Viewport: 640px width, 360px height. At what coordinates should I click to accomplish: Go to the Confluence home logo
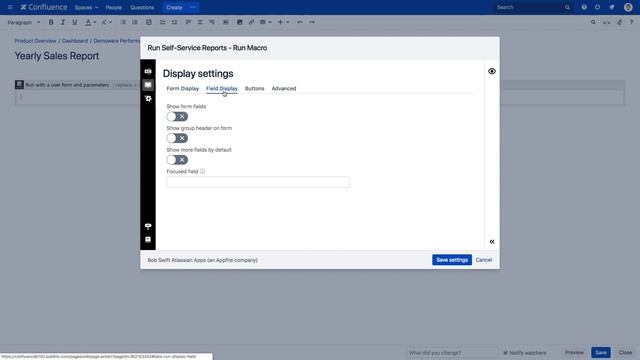point(44,7)
